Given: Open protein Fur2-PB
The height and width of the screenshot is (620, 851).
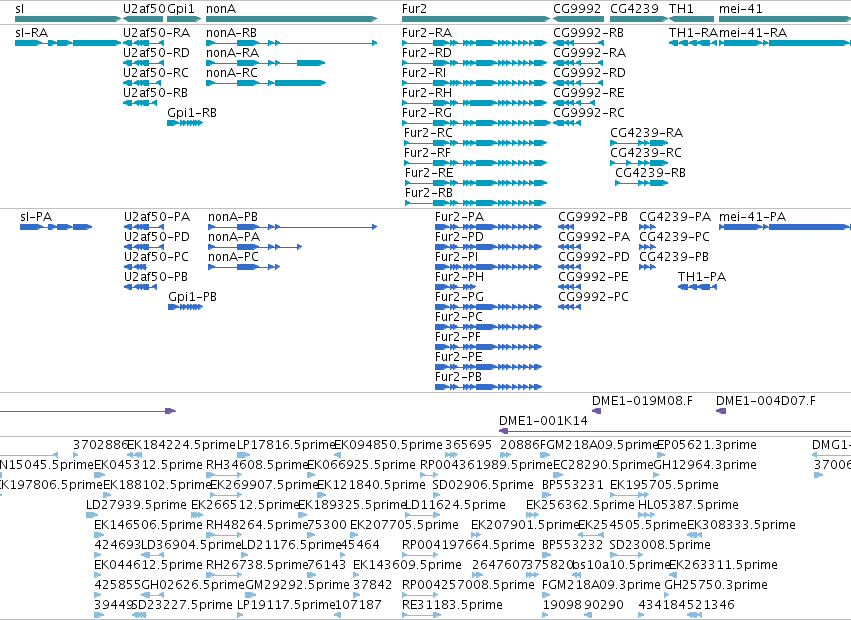Looking at the screenshot, I should pyautogui.click(x=459, y=377).
